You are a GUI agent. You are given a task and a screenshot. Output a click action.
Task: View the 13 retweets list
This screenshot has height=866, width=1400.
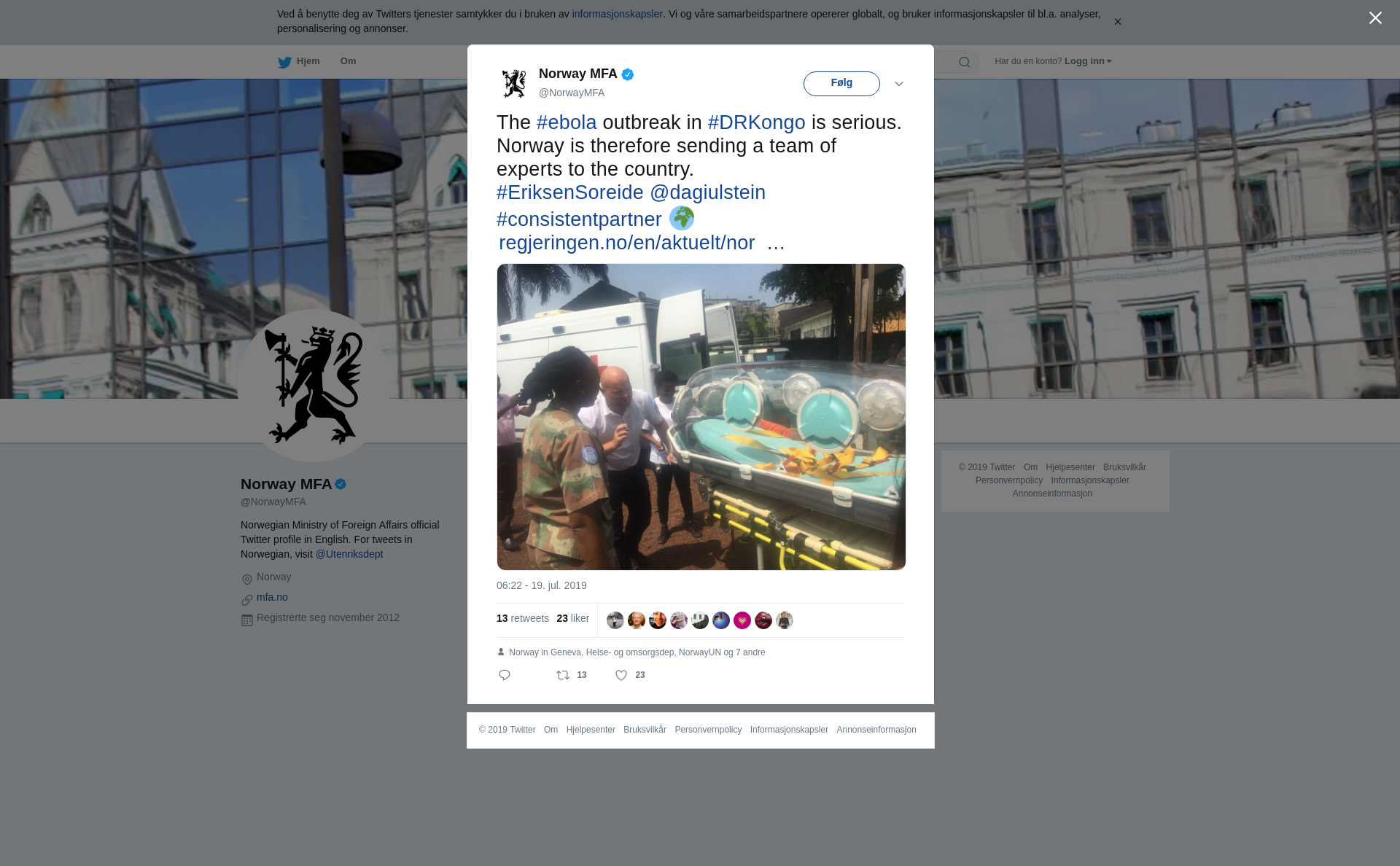pos(523,618)
